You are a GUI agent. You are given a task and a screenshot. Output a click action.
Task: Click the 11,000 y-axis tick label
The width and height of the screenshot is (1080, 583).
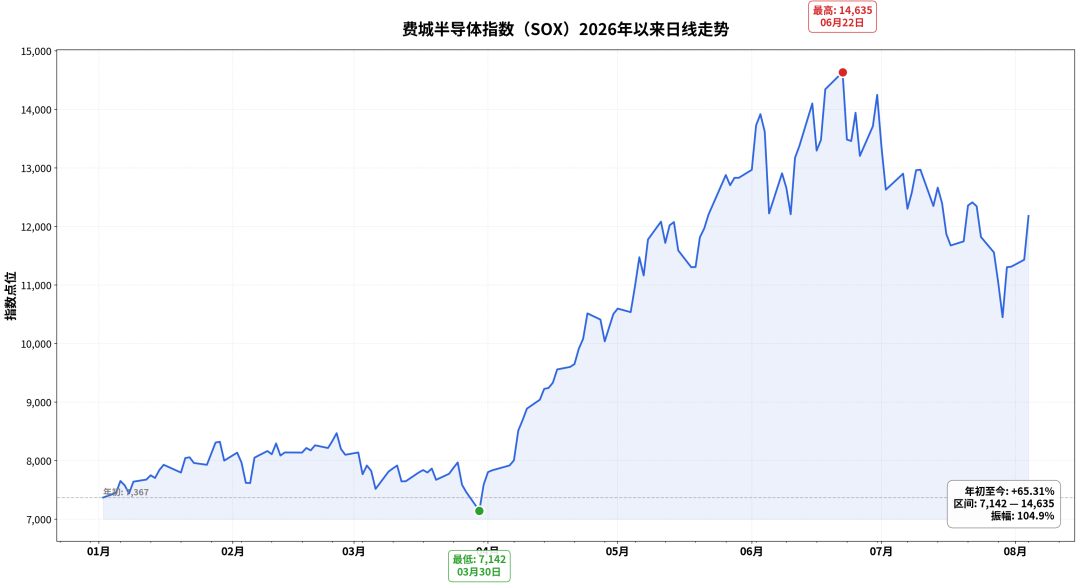[37, 286]
